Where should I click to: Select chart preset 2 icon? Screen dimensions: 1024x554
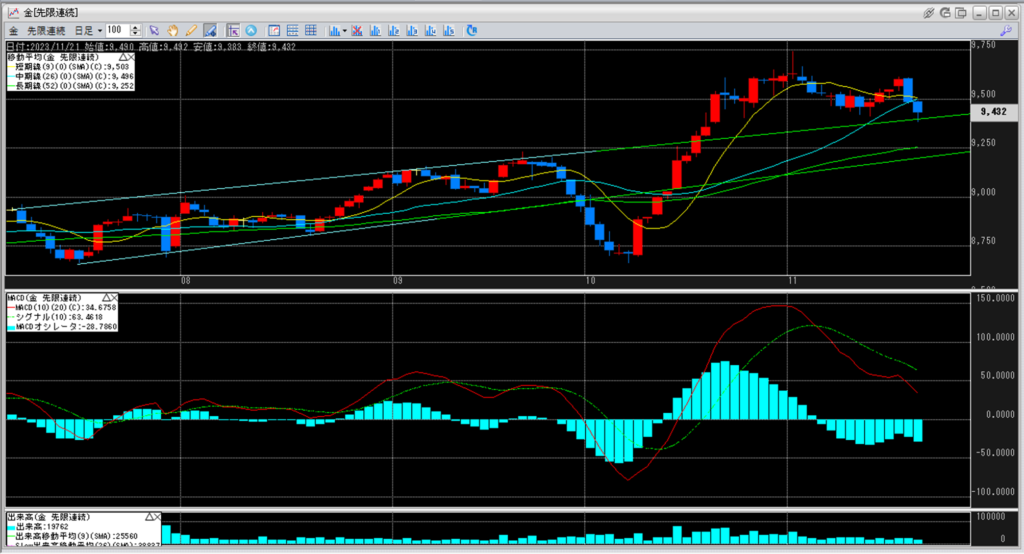[x=394, y=31]
